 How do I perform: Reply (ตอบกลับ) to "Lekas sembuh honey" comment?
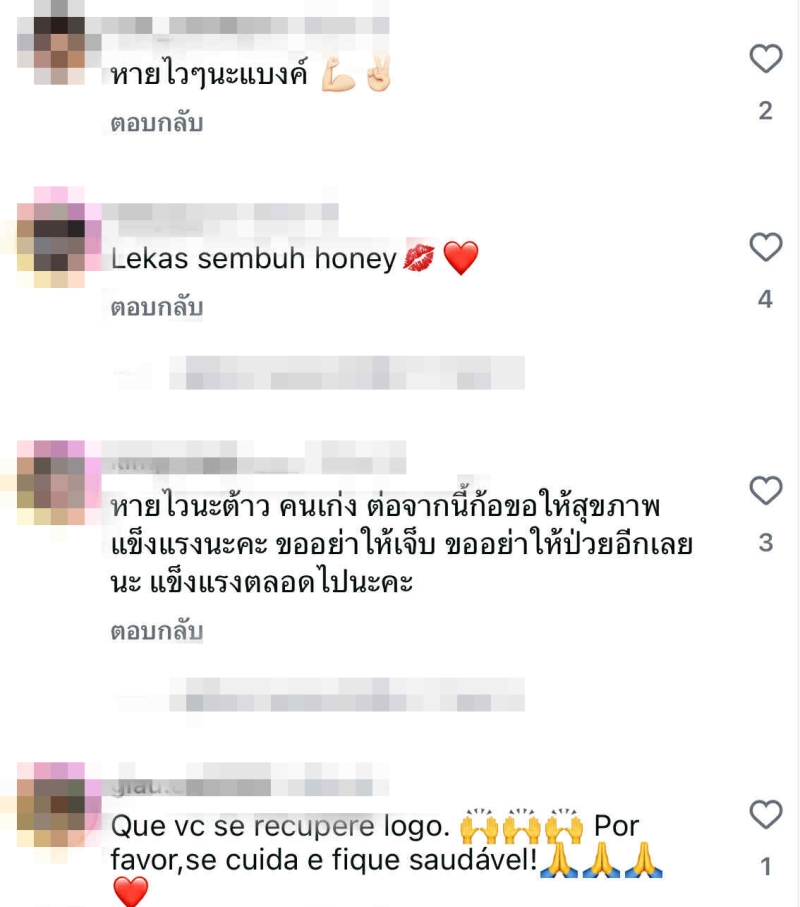[157, 307]
